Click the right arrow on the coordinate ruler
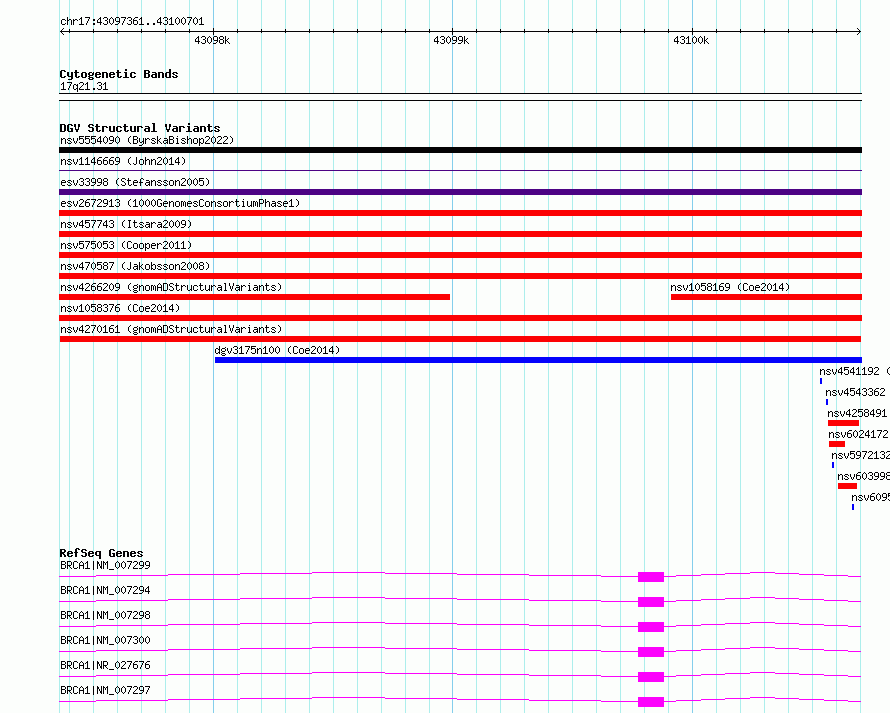 (x=859, y=32)
